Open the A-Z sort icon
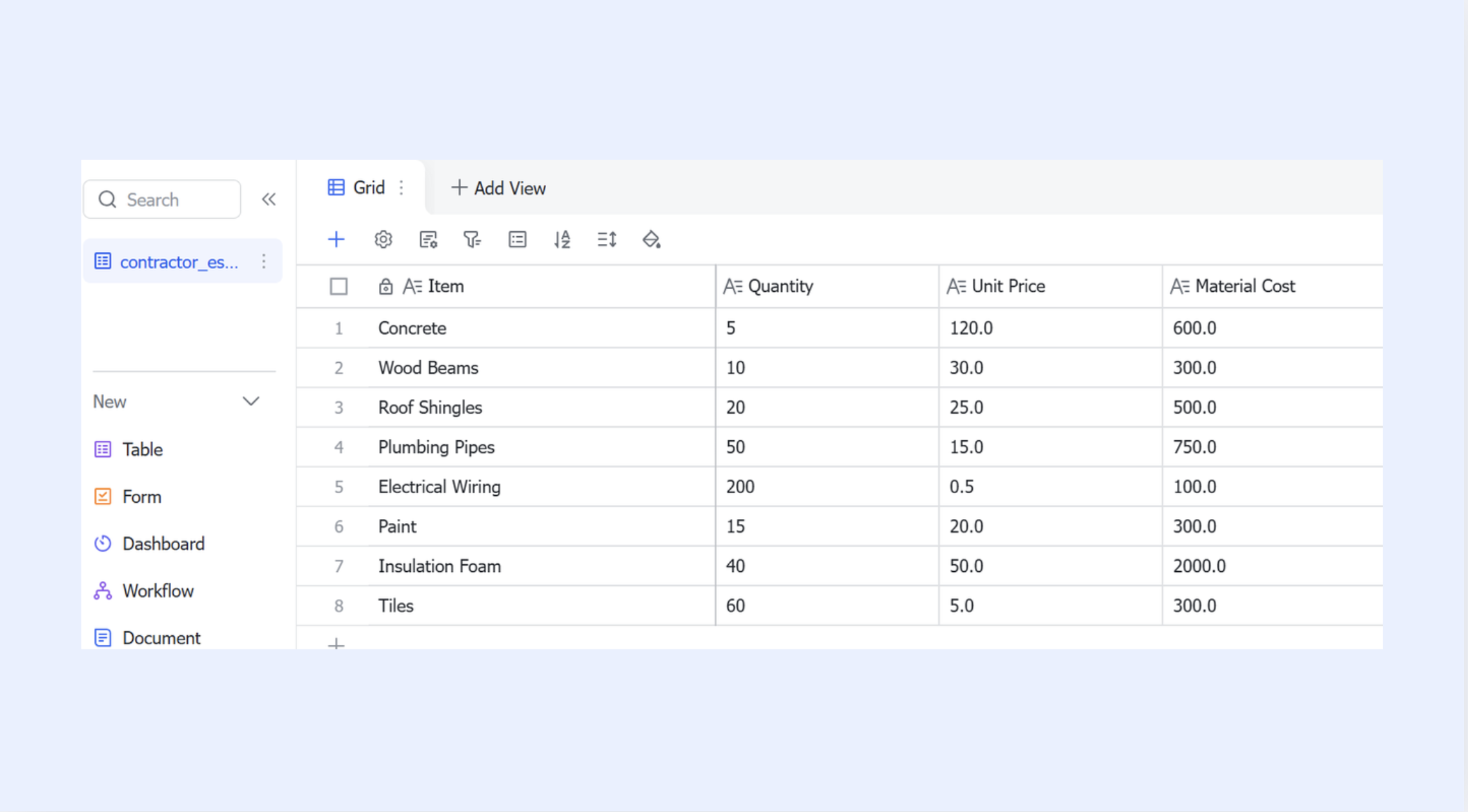The image size is (1468, 812). tap(562, 239)
